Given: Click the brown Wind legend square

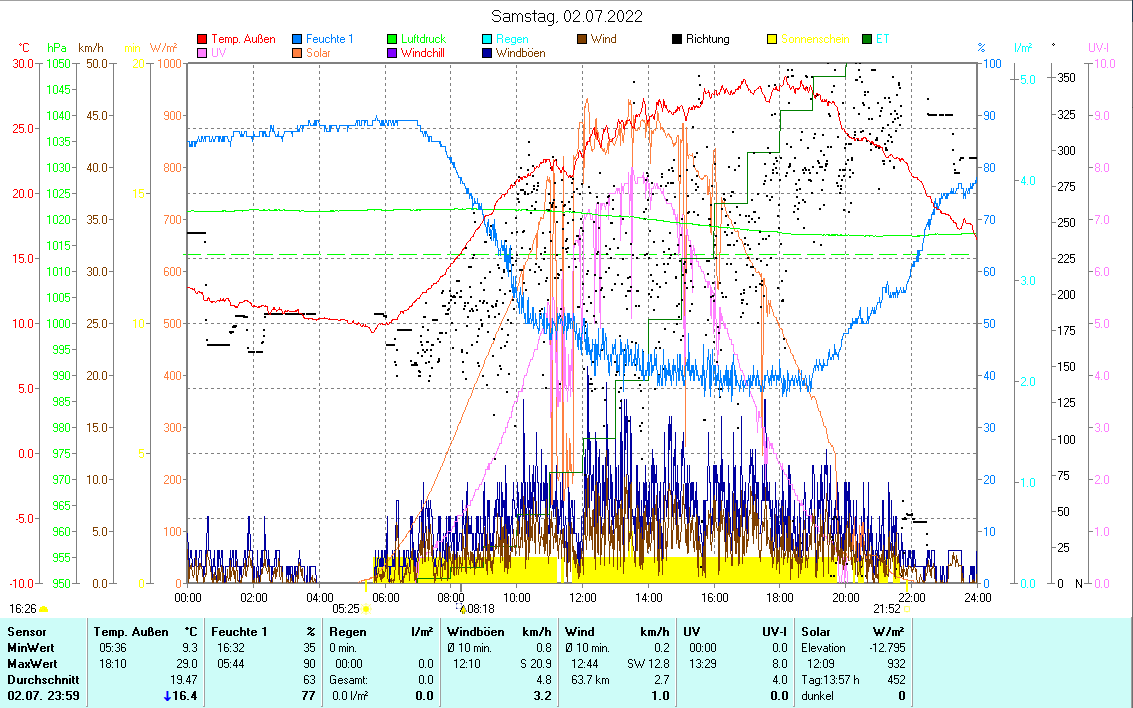Looking at the screenshot, I should [582, 40].
